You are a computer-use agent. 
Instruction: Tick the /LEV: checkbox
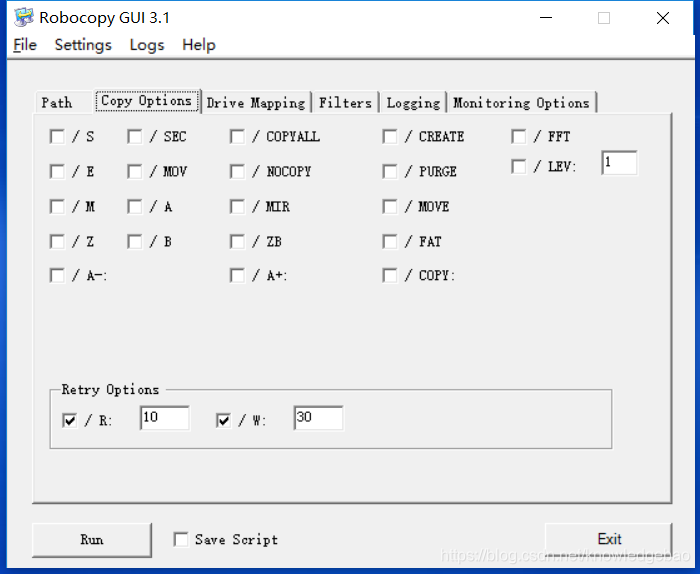[x=518, y=167]
